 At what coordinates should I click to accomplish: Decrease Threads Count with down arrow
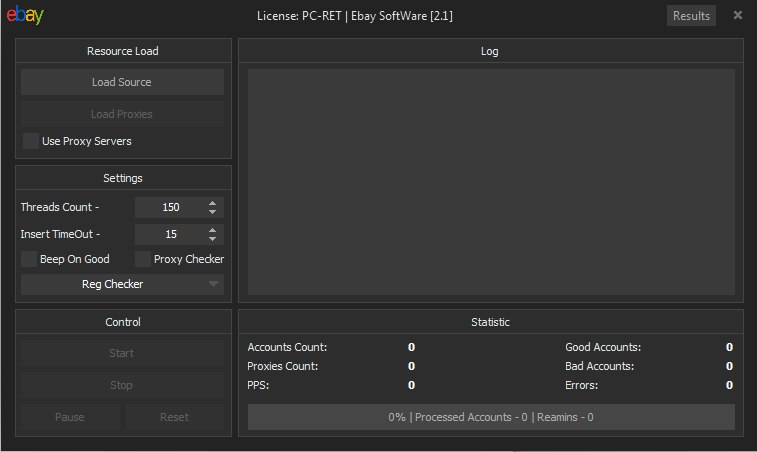(x=212, y=212)
